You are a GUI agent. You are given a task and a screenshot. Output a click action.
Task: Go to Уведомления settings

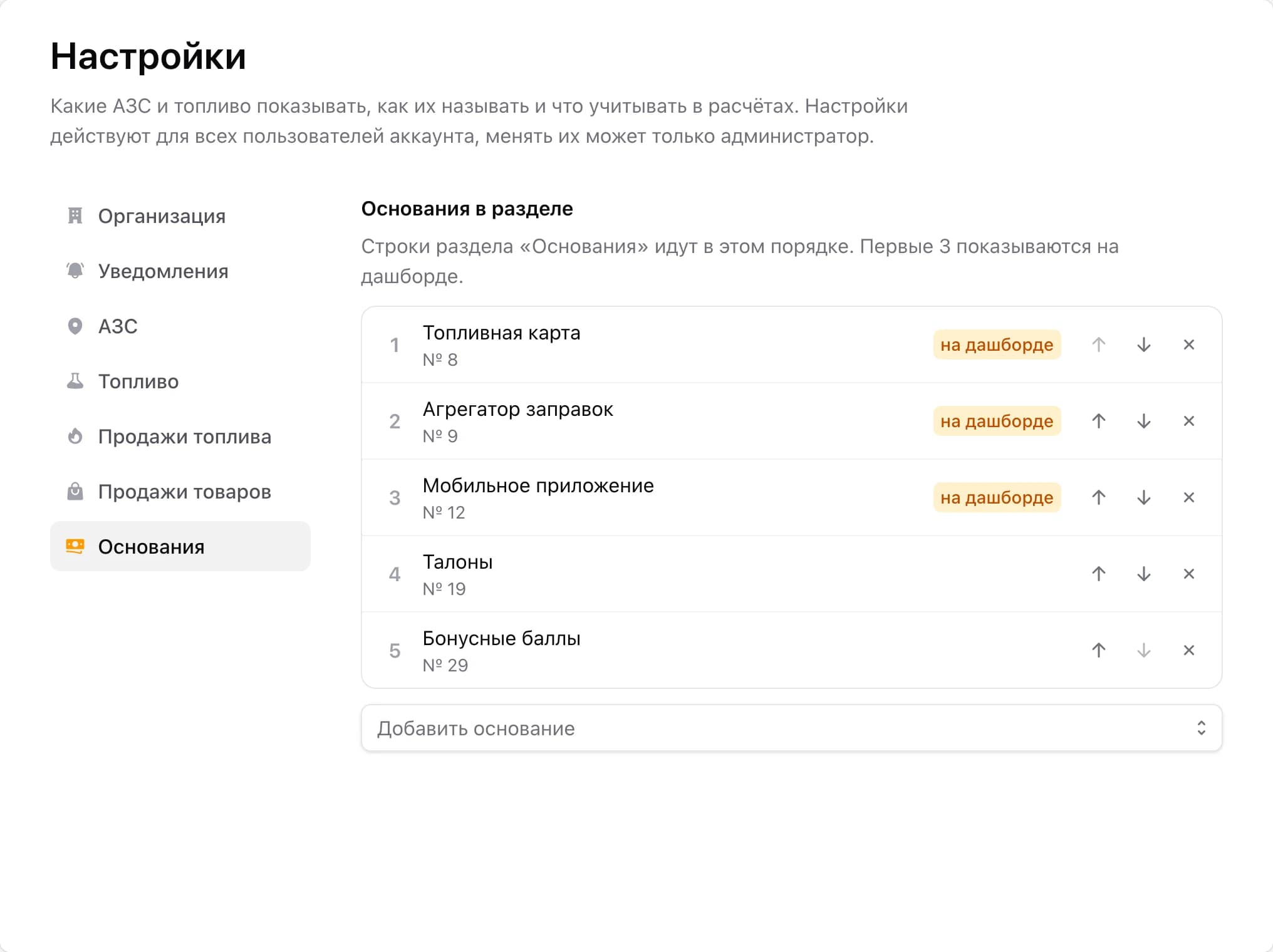click(x=180, y=271)
